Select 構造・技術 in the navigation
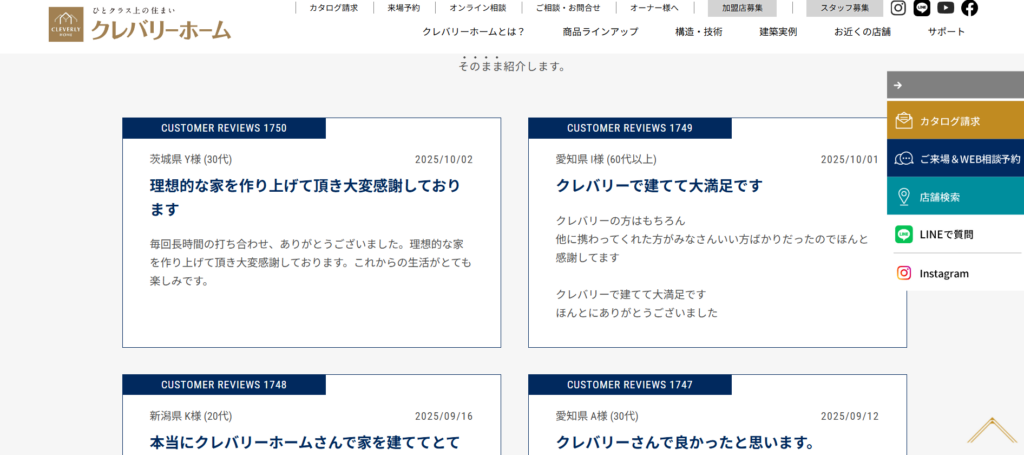Viewport: 1024px width, 455px height. pos(698,32)
